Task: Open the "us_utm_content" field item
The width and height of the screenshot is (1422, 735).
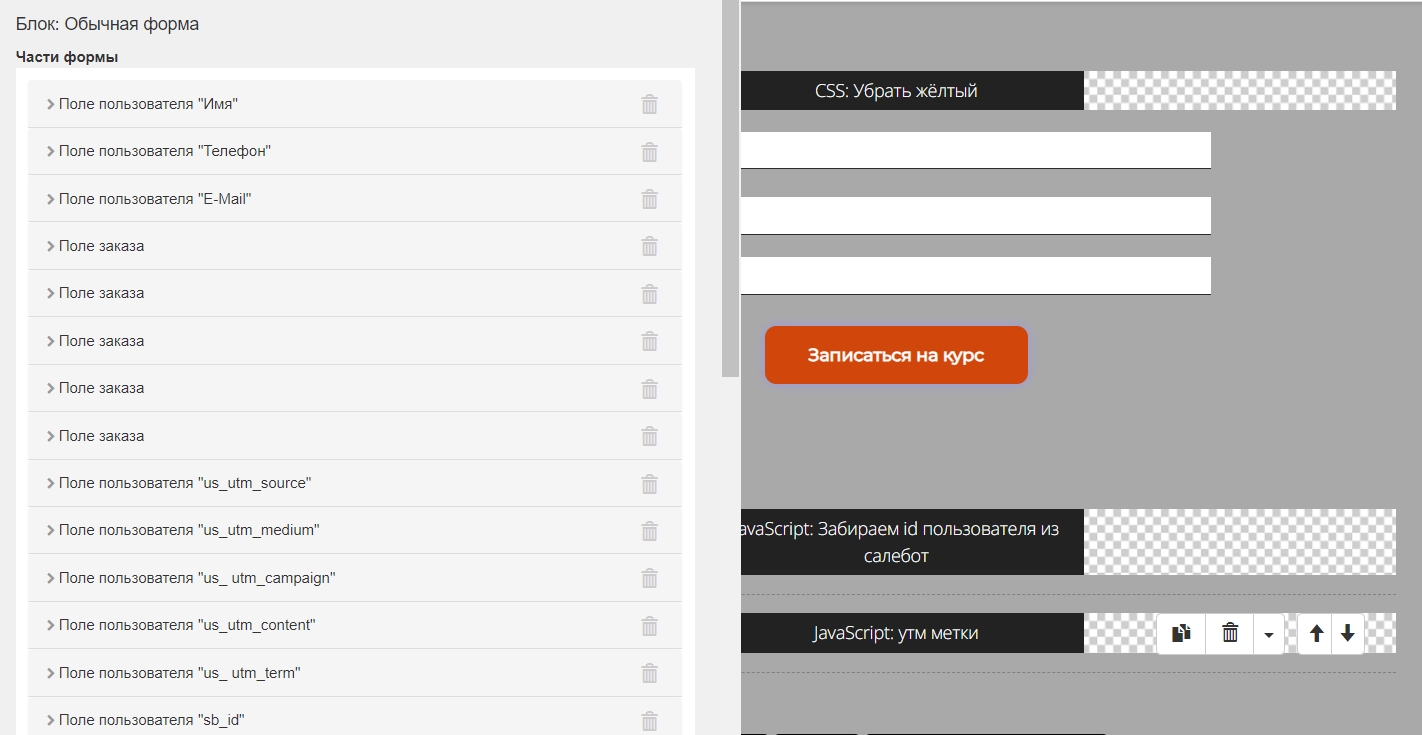Action: [x=186, y=625]
